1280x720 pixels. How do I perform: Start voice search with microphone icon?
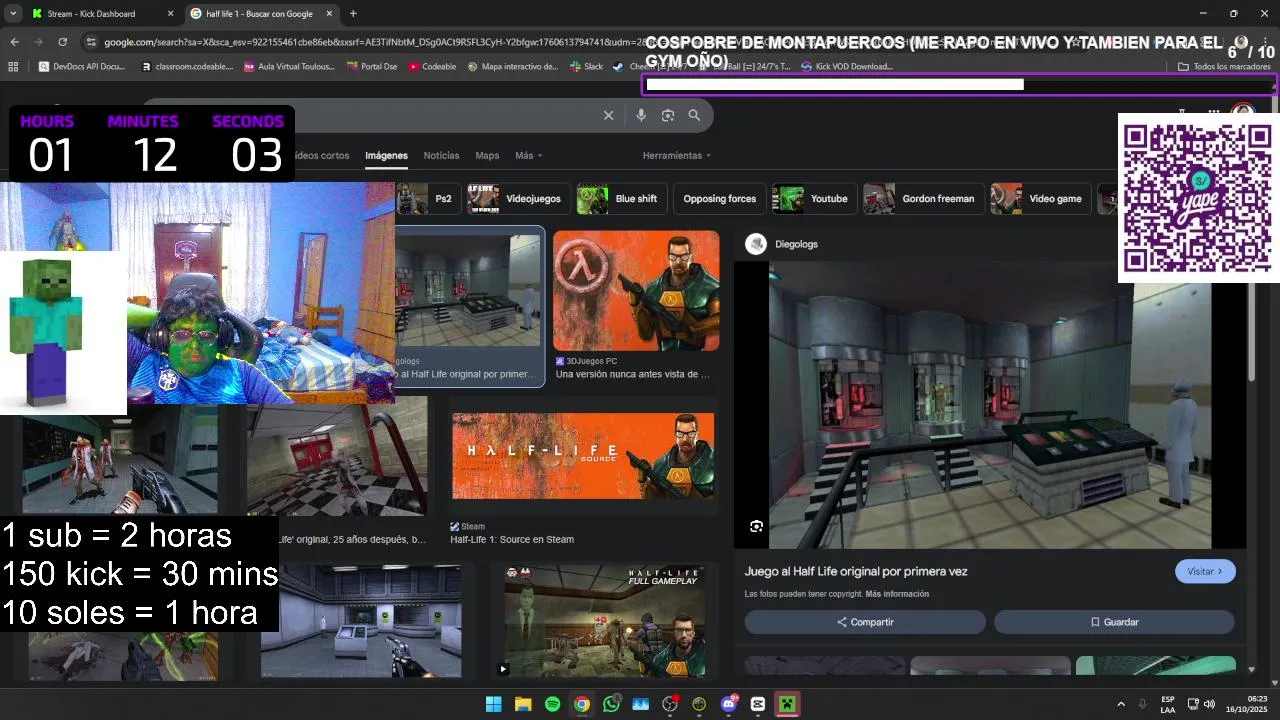[x=641, y=115]
